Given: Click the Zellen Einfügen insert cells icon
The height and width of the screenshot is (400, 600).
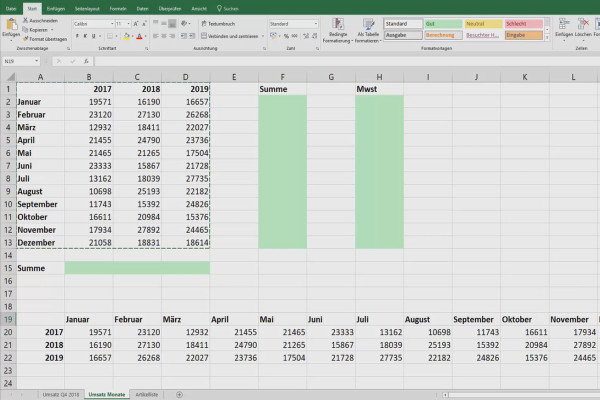Looking at the screenshot, I should pyautogui.click(x=564, y=24).
